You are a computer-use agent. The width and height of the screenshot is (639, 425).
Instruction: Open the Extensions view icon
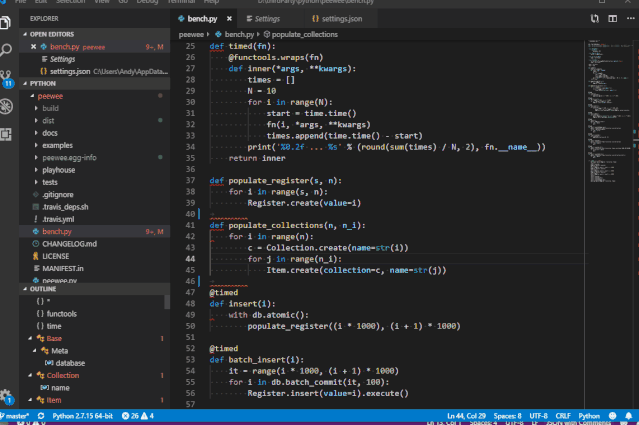[6, 134]
